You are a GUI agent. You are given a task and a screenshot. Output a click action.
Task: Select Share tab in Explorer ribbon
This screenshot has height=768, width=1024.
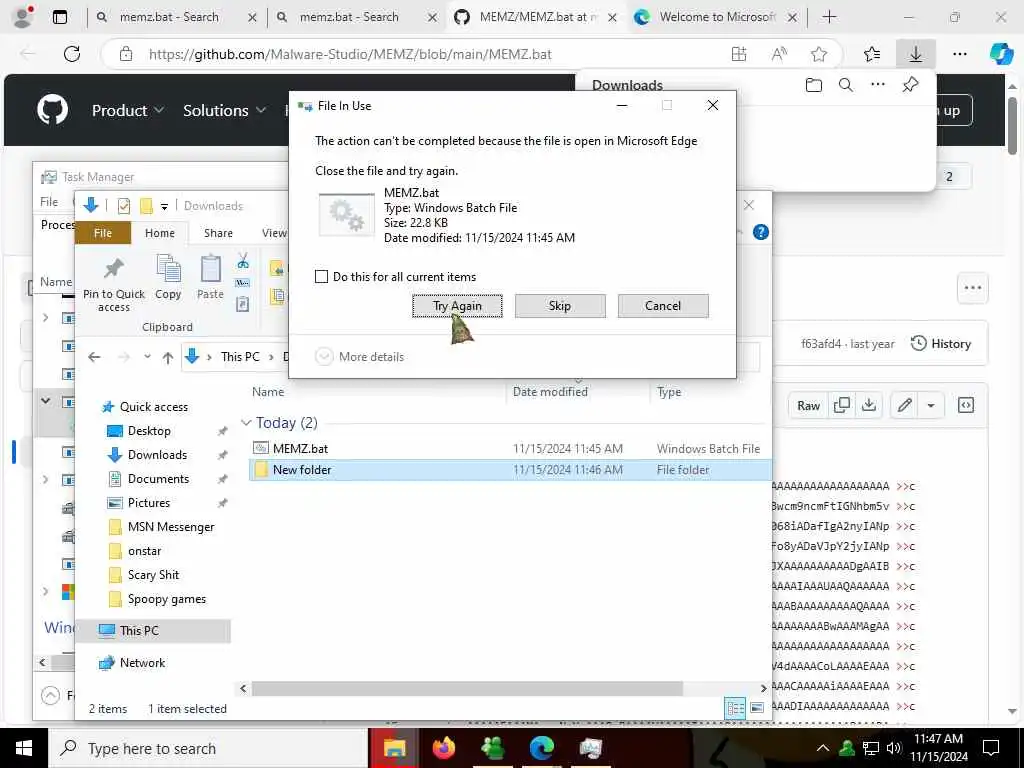coord(218,233)
